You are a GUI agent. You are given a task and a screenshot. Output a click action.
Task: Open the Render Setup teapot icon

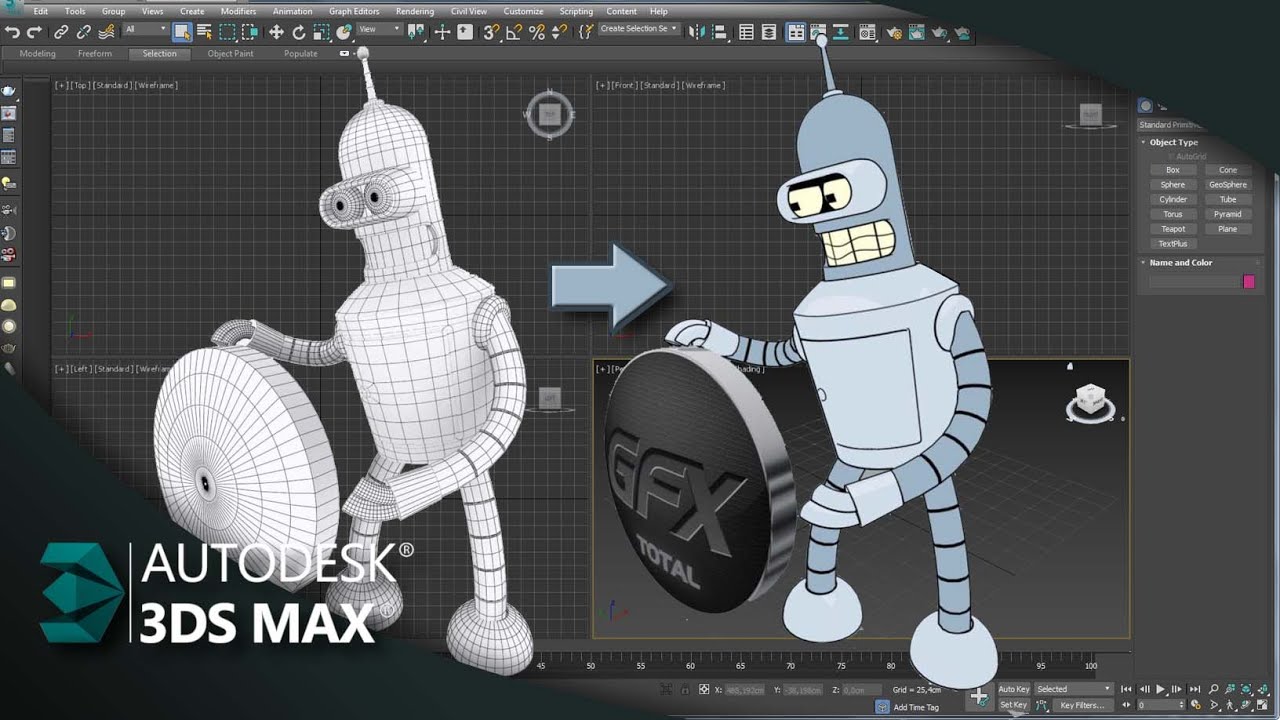point(893,32)
